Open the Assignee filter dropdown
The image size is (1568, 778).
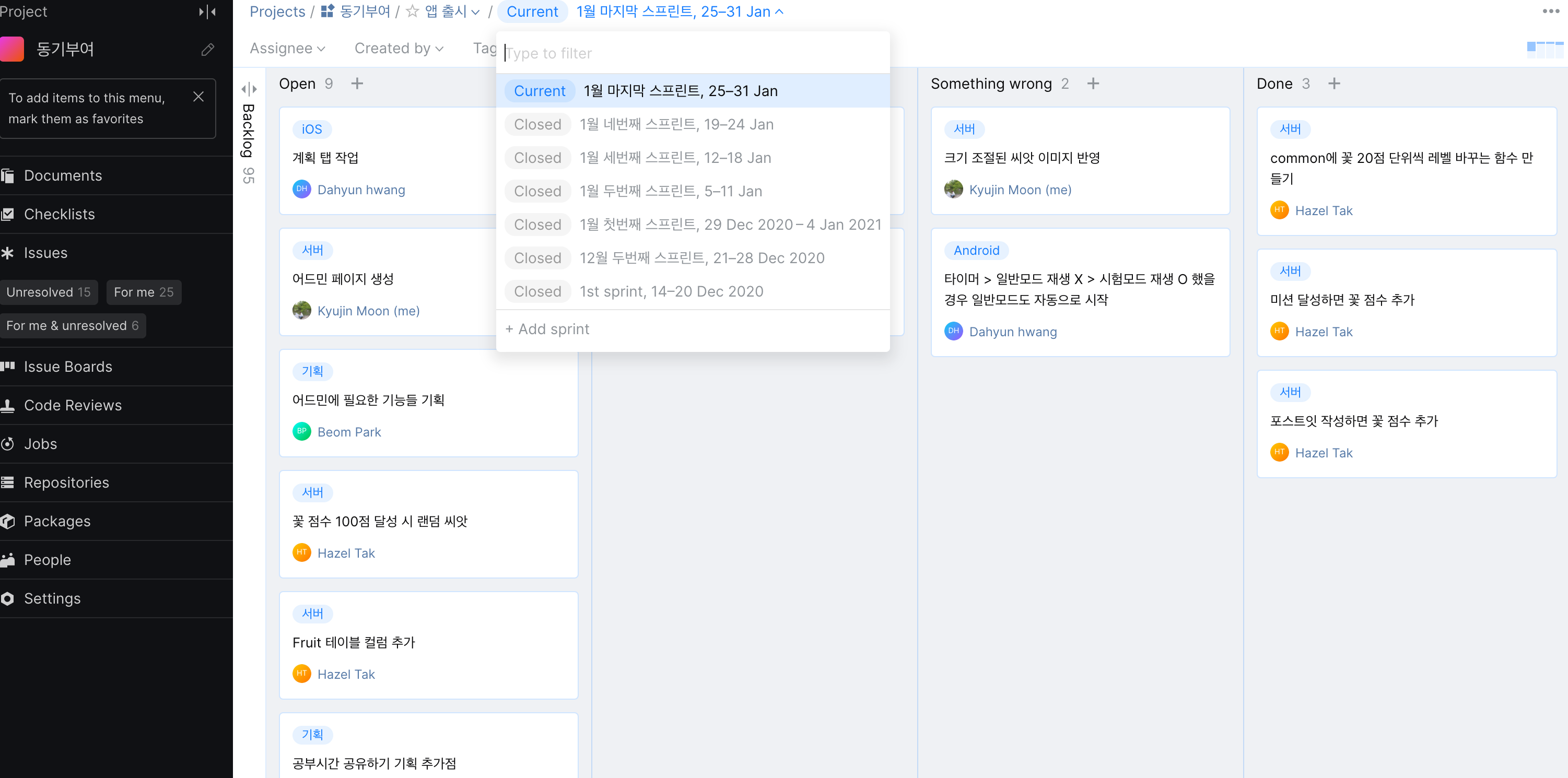click(x=287, y=48)
